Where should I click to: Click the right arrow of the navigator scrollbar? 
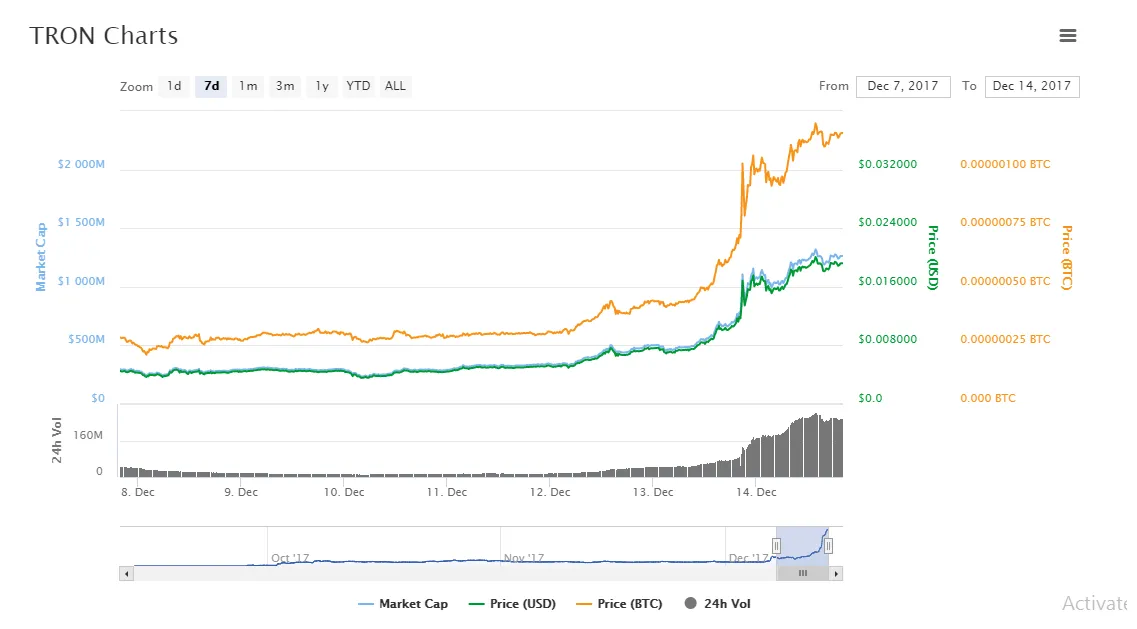pos(837,573)
